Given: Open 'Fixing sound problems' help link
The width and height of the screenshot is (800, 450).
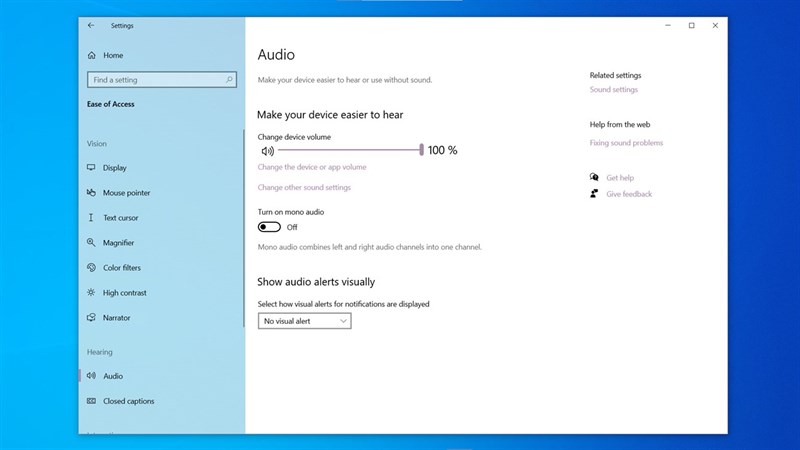Looking at the screenshot, I should (627, 143).
